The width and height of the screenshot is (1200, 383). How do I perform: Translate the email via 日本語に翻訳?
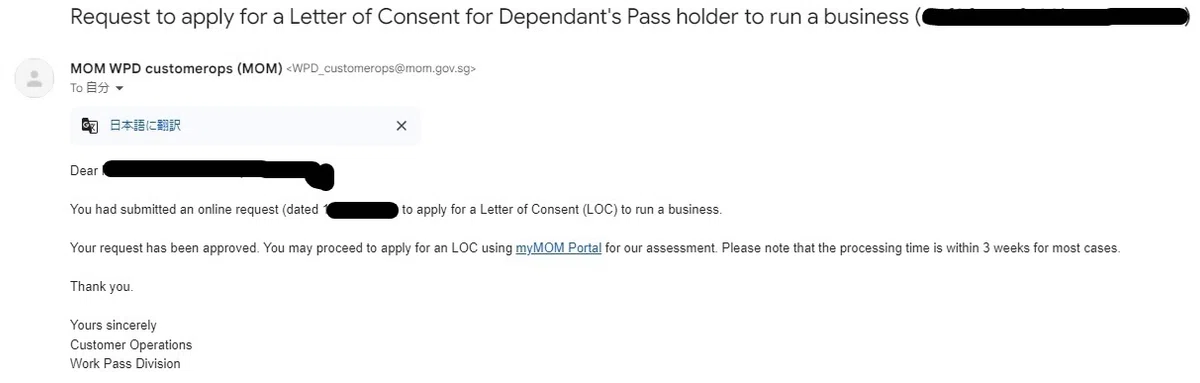[x=145, y=125]
